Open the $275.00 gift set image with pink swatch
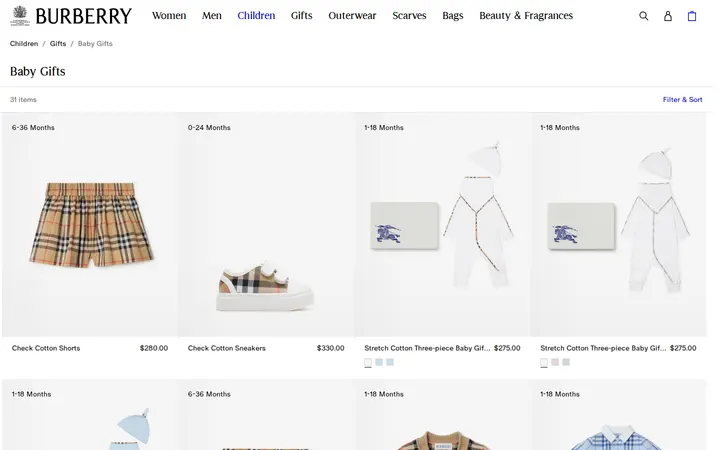Screen dimensions: 720x450 (619, 225)
